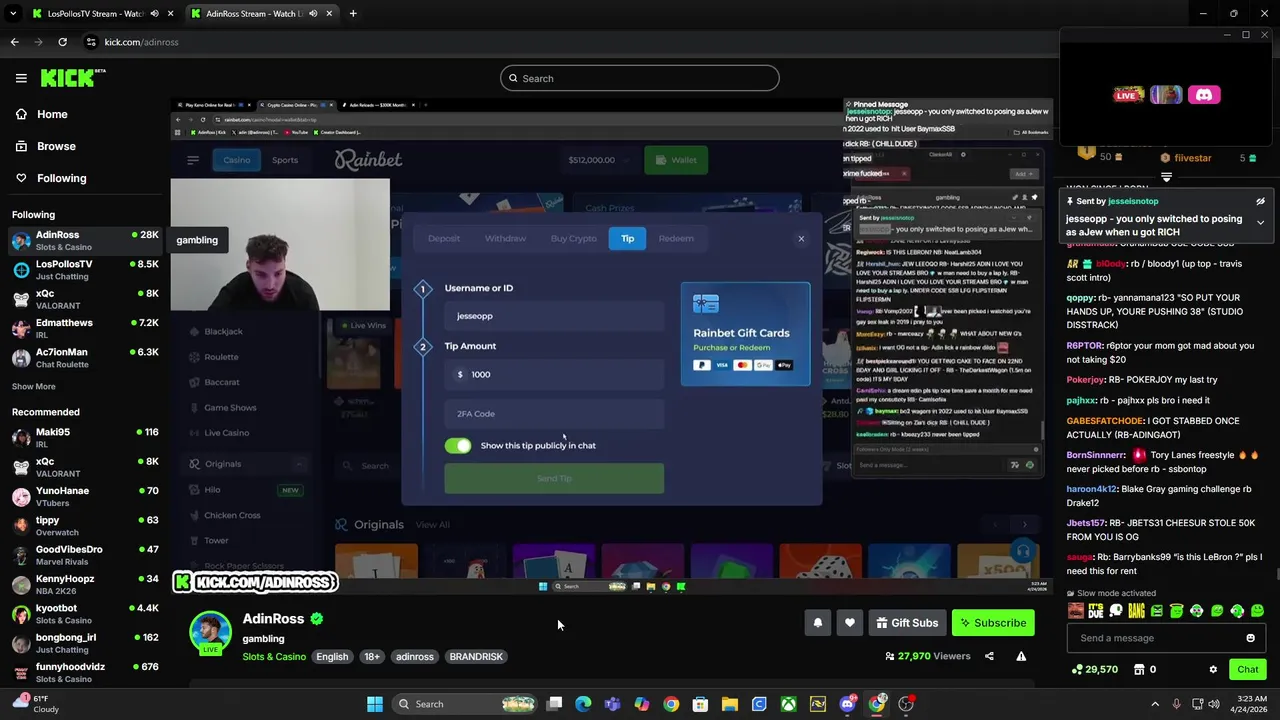Hide the pinned message with eye-slash icon
Image resolution: width=1280 pixels, height=720 pixels.
1260,201
